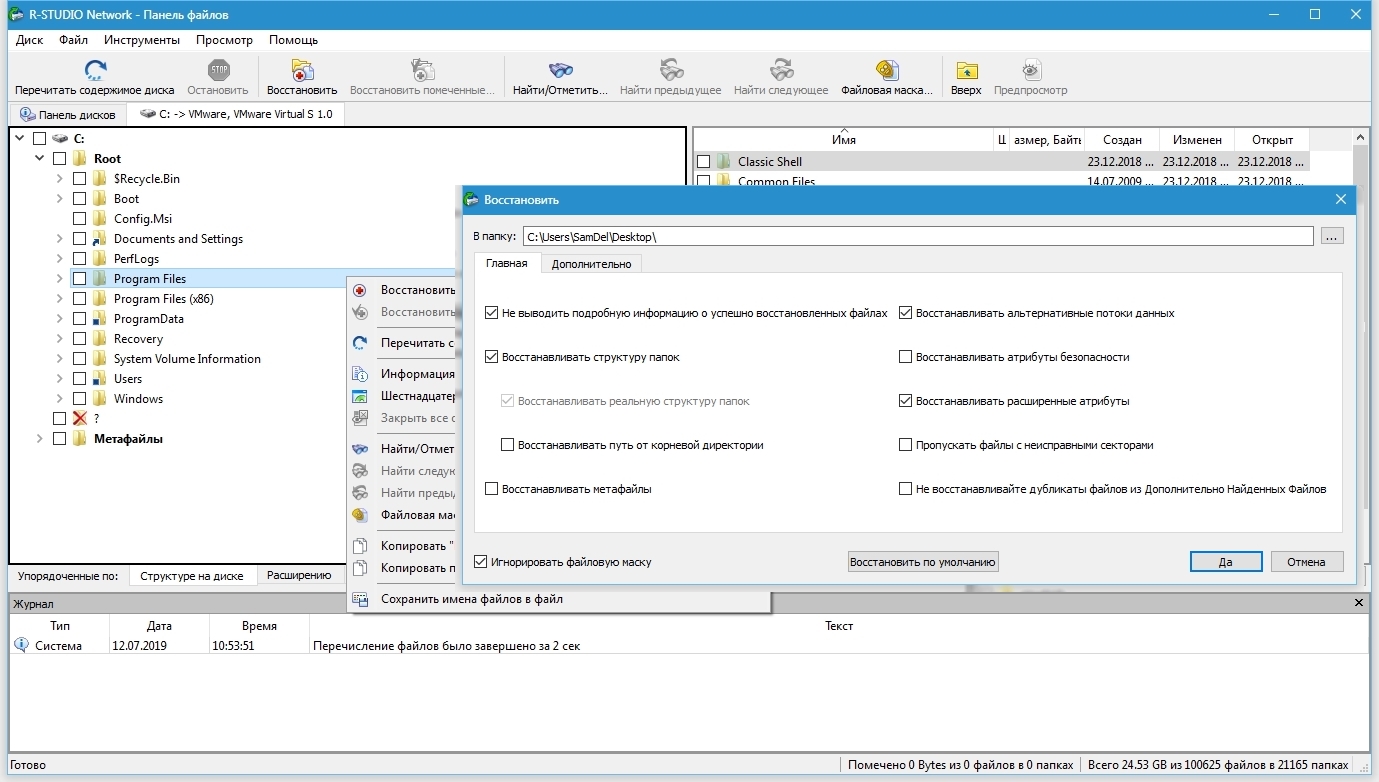This screenshot has width=1379, height=782.
Task: Click the Documents and Settings shortcut icon
Action: coord(100,238)
